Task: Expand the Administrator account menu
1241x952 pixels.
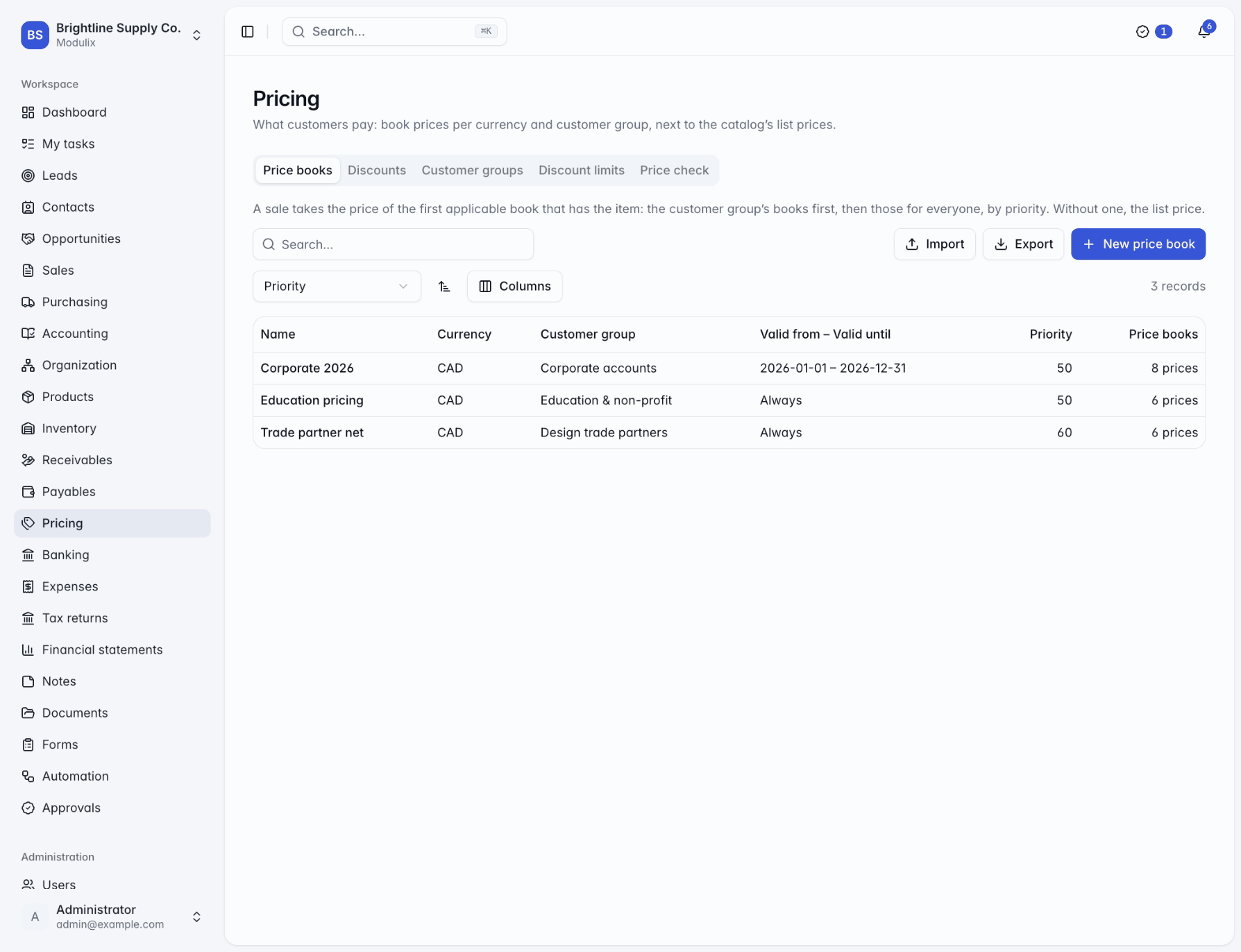Action: (x=112, y=917)
